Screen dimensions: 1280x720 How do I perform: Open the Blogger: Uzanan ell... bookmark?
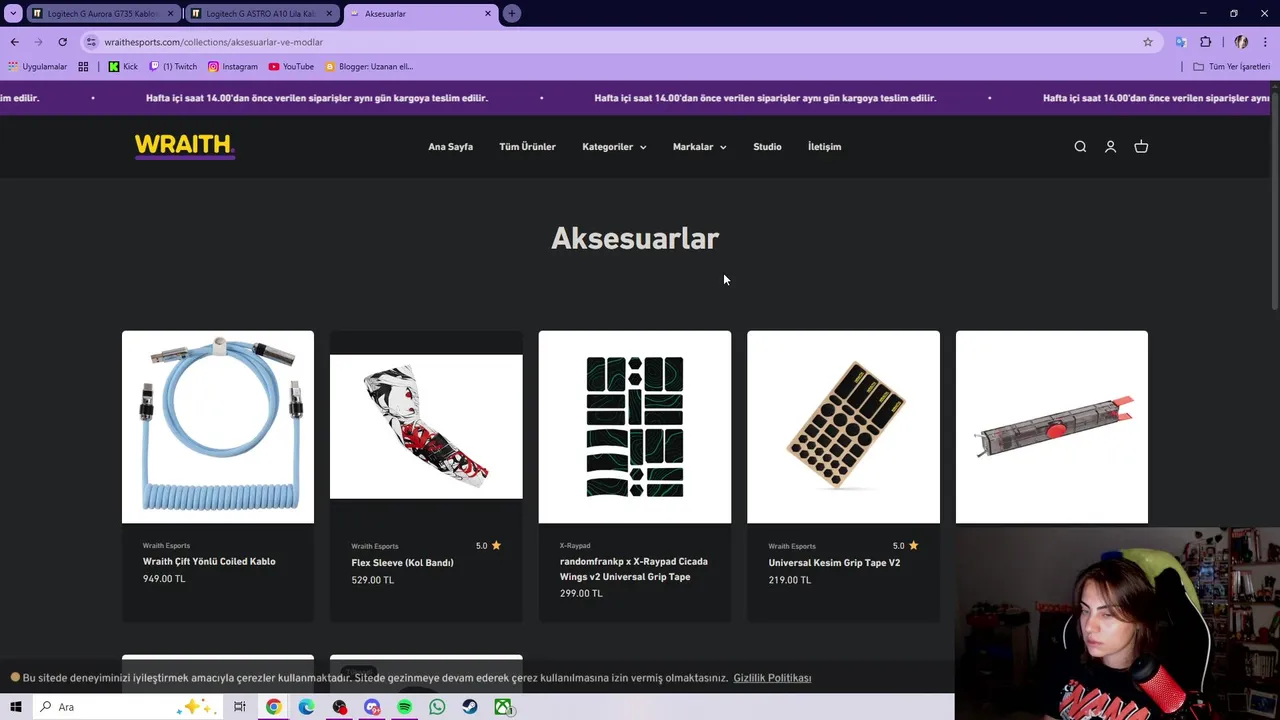369,66
